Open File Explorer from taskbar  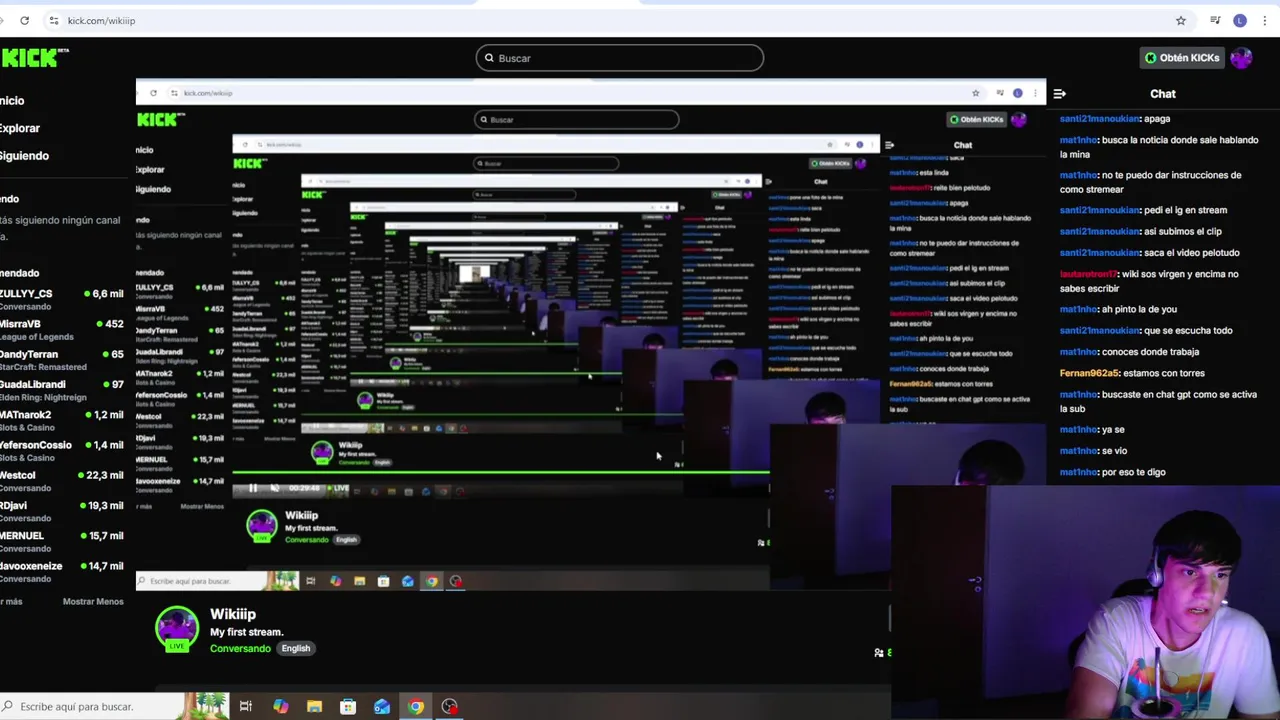point(314,707)
